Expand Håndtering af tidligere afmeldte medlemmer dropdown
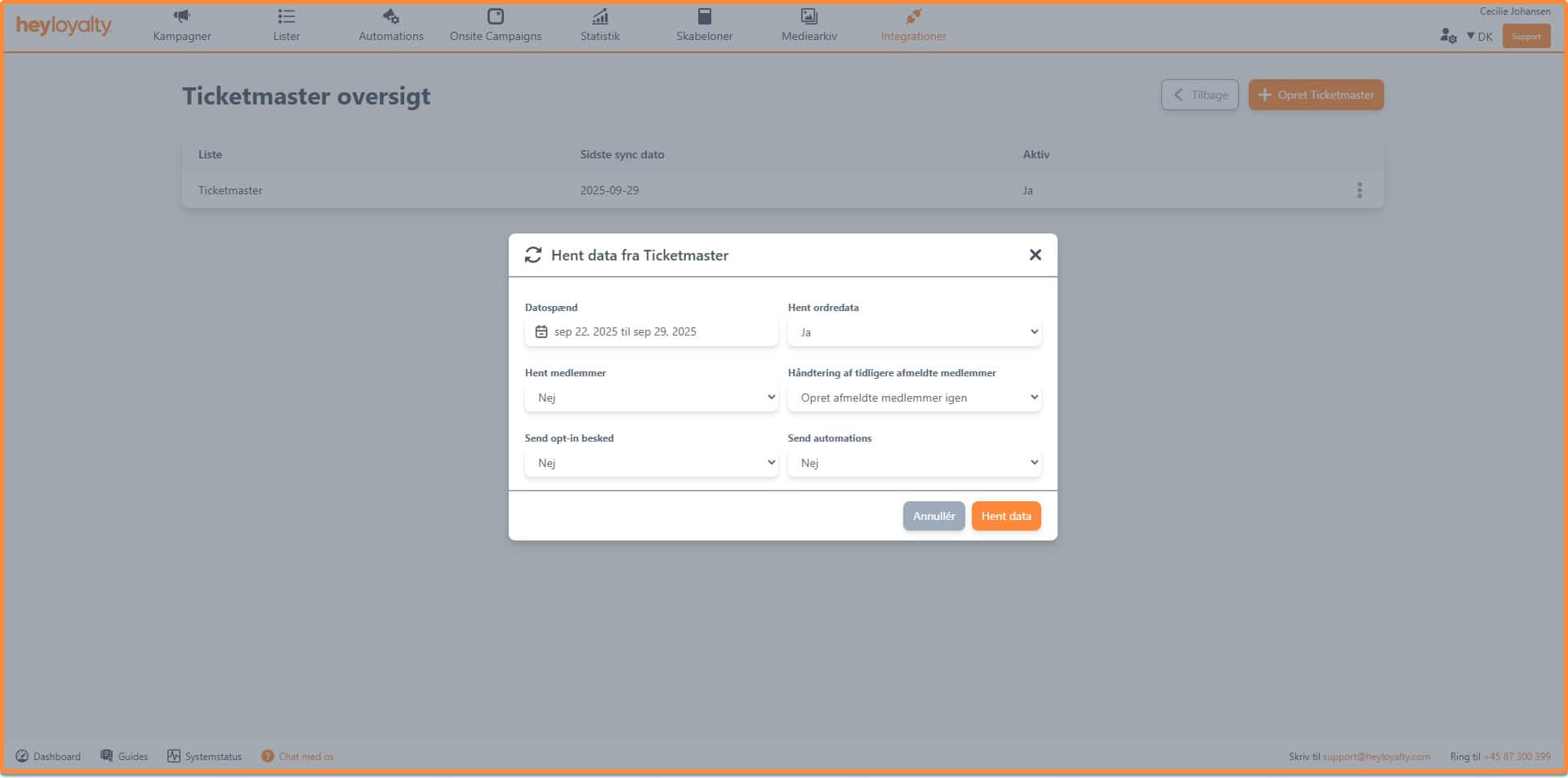The height and width of the screenshot is (778, 1568). (x=914, y=398)
